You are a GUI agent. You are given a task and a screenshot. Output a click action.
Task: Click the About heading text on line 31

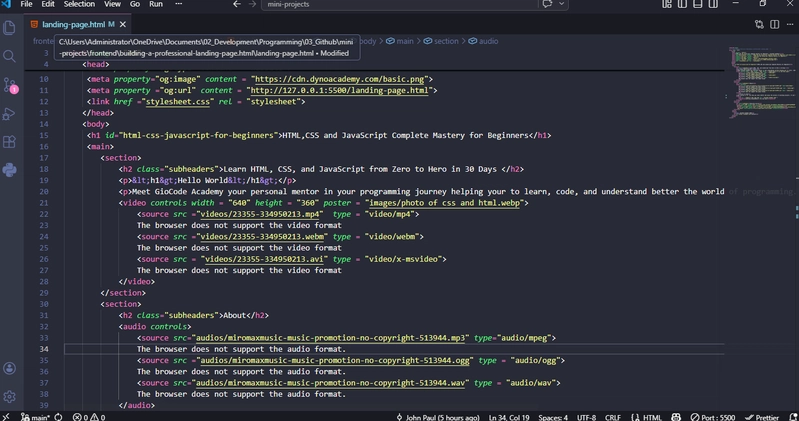coord(234,315)
